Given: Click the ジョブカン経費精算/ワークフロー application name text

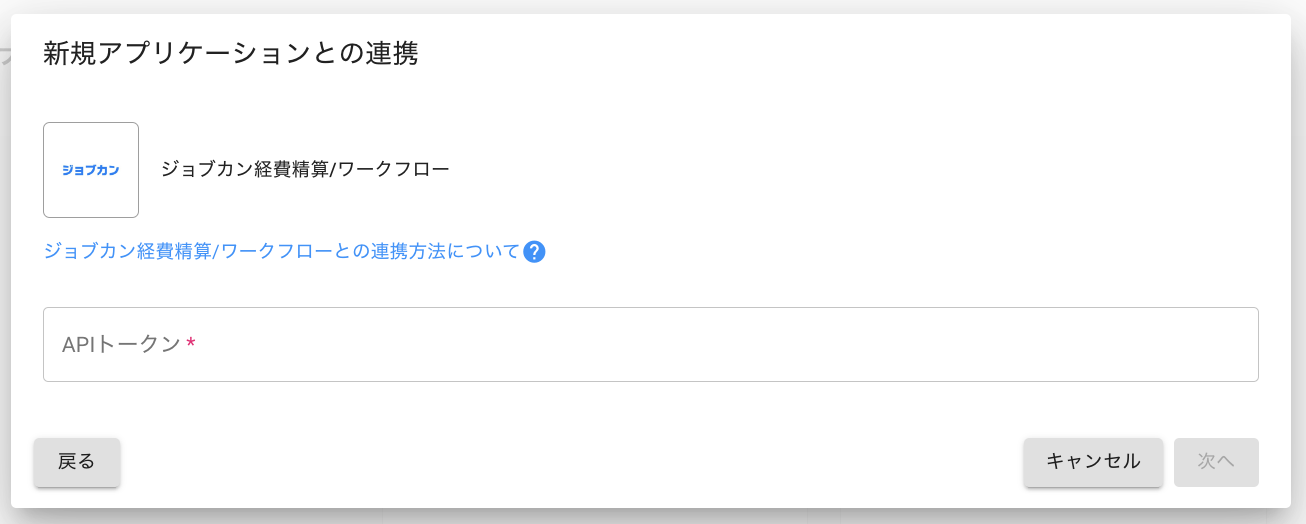Looking at the screenshot, I should click(305, 169).
